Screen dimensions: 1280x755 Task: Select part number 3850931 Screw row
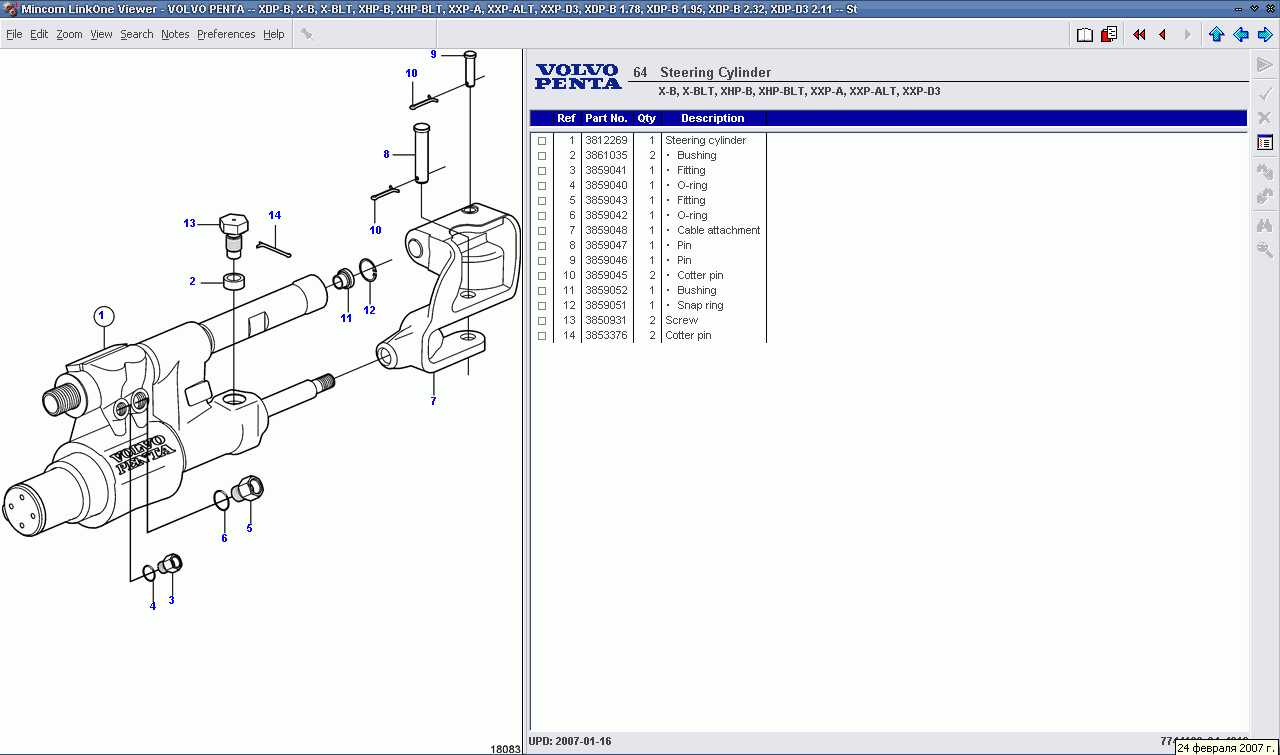click(649, 321)
